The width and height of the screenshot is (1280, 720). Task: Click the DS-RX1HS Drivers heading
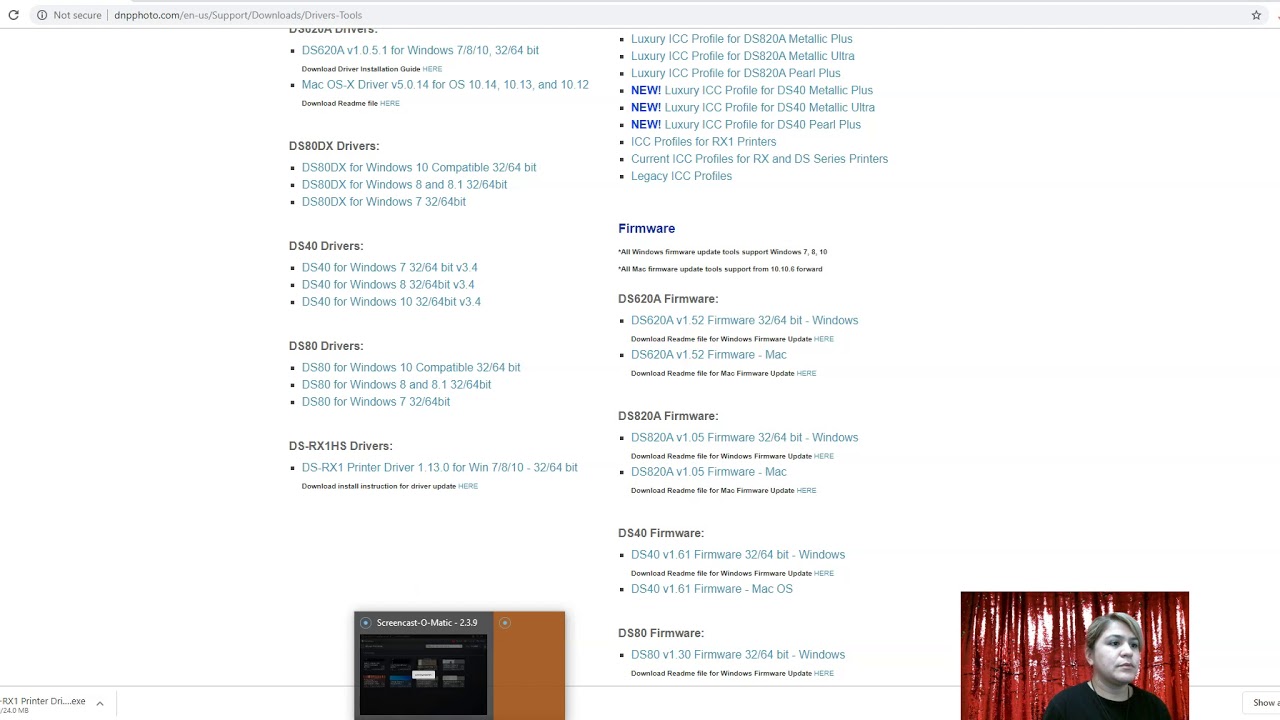[341, 446]
